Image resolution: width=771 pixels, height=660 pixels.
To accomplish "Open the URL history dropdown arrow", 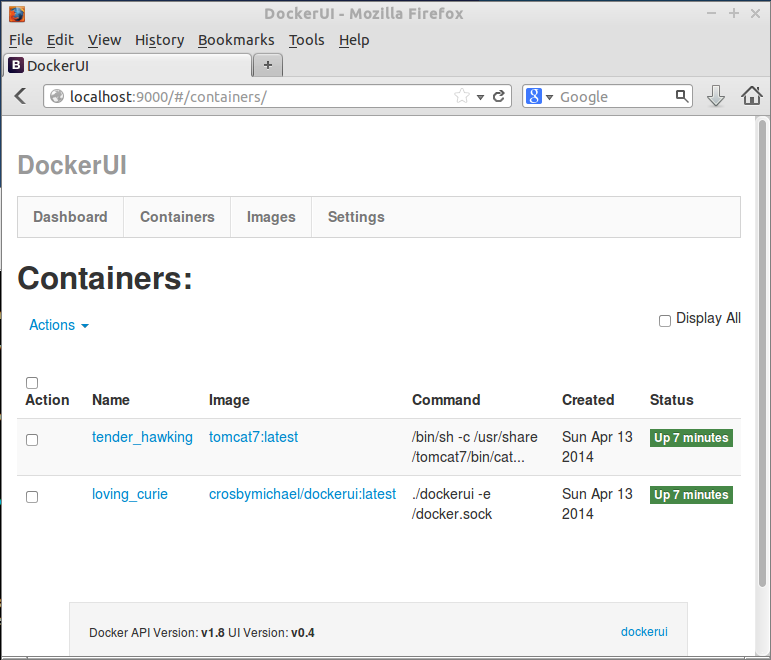I will (480, 97).
